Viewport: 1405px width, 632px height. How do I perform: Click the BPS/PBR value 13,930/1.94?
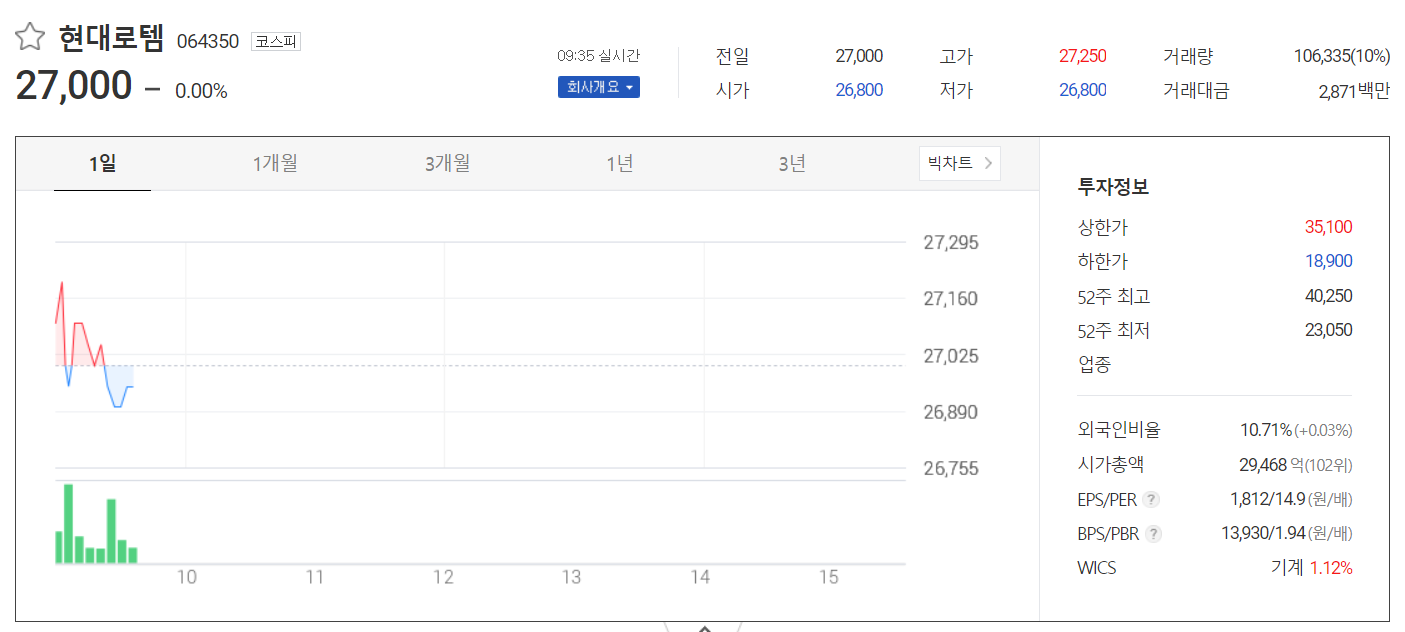pyautogui.click(x=1263, y=533)
